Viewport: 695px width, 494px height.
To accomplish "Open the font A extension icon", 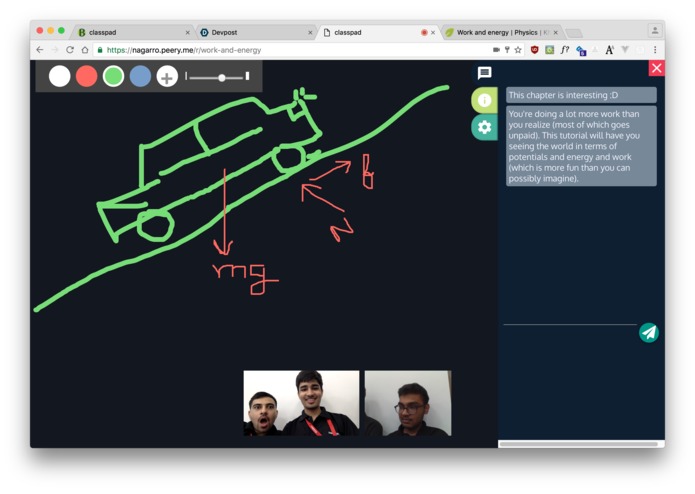I will [609, 50].
